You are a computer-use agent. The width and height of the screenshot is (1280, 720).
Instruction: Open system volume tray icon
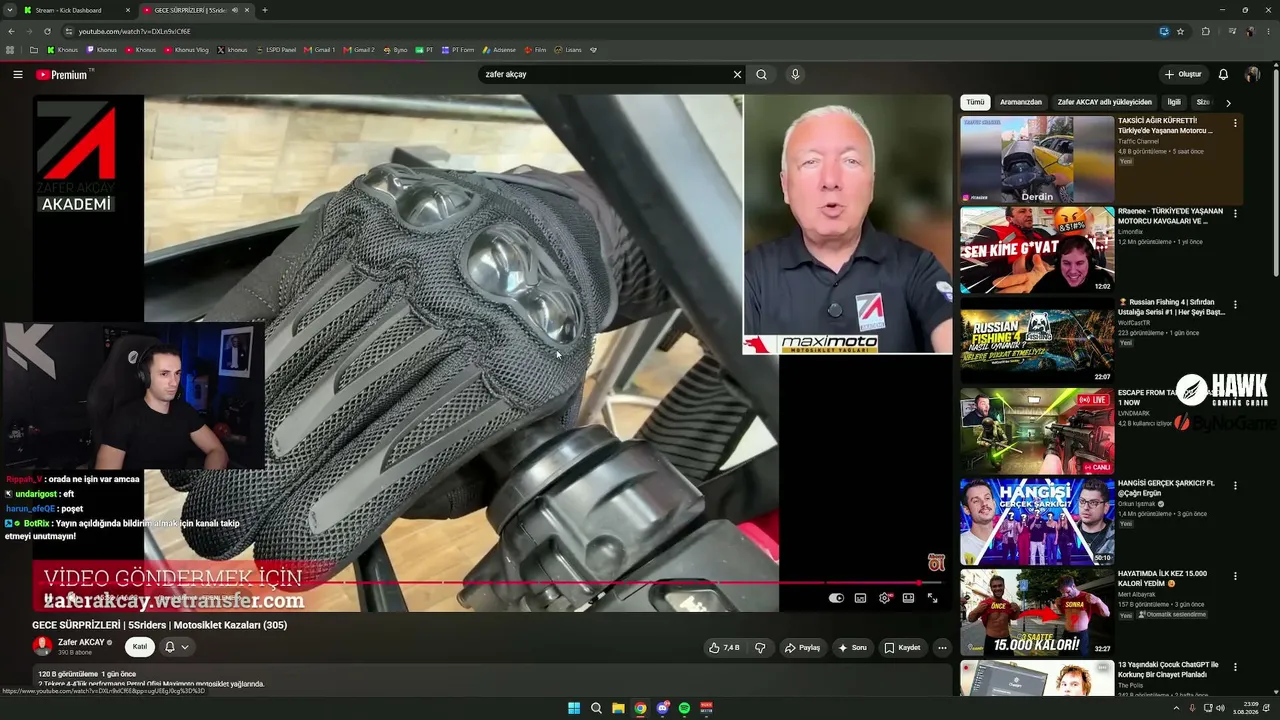pos(1220,708)
